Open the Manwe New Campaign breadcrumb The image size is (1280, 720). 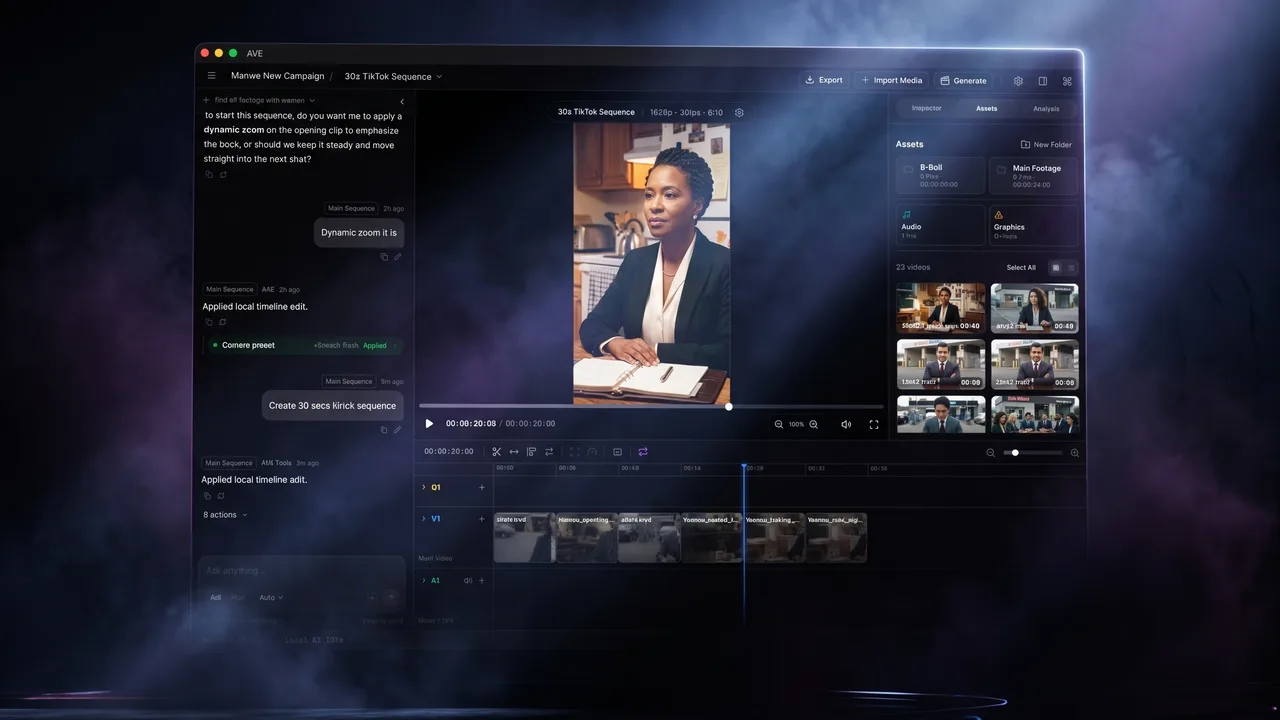tap(278, 76)
